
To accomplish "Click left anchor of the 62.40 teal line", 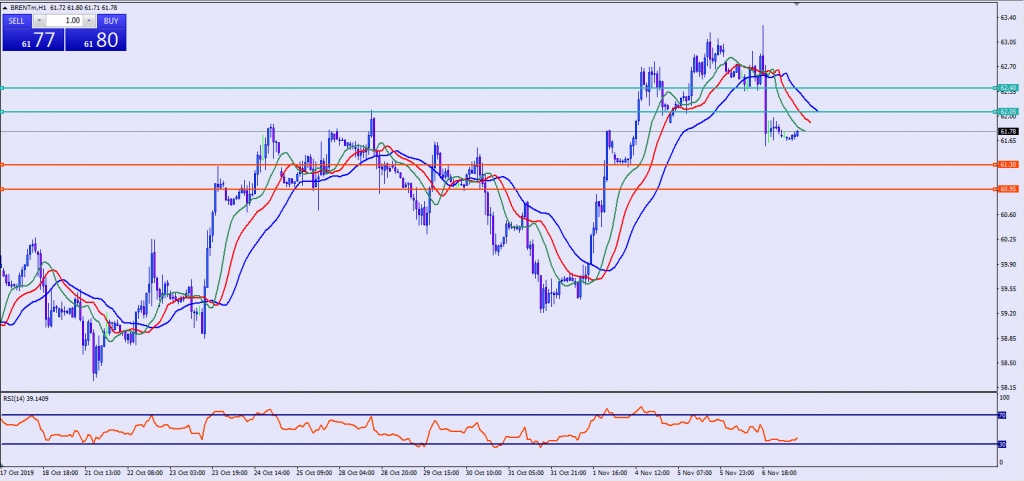I will [3, 88].
